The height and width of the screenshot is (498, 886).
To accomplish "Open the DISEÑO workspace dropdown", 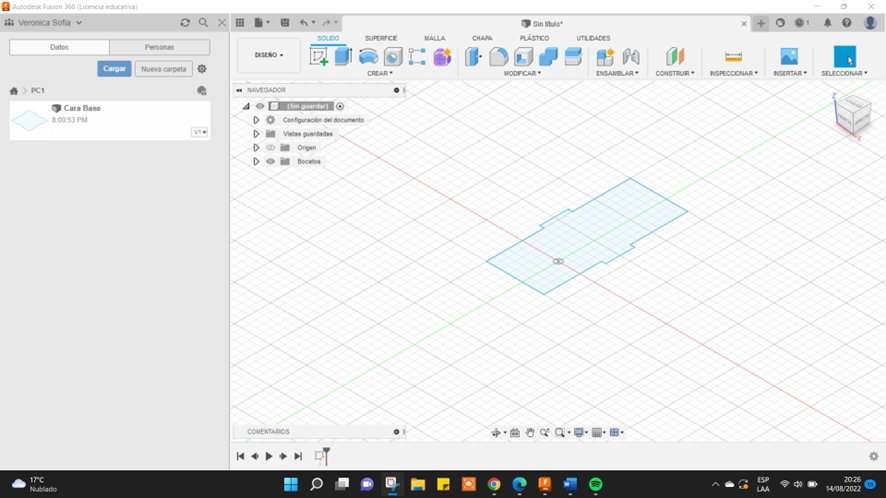I will tap(269, 55).
